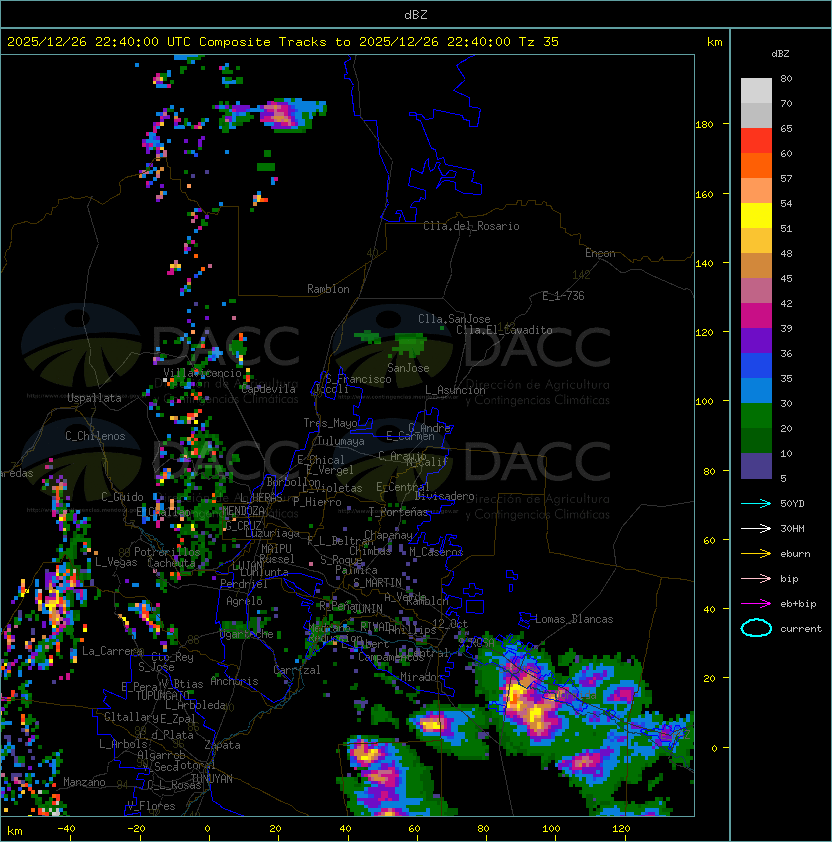This screenshot has height=842, width=832.
Task: Click the 'Divisadero' place label
Action: pos(444,496)
